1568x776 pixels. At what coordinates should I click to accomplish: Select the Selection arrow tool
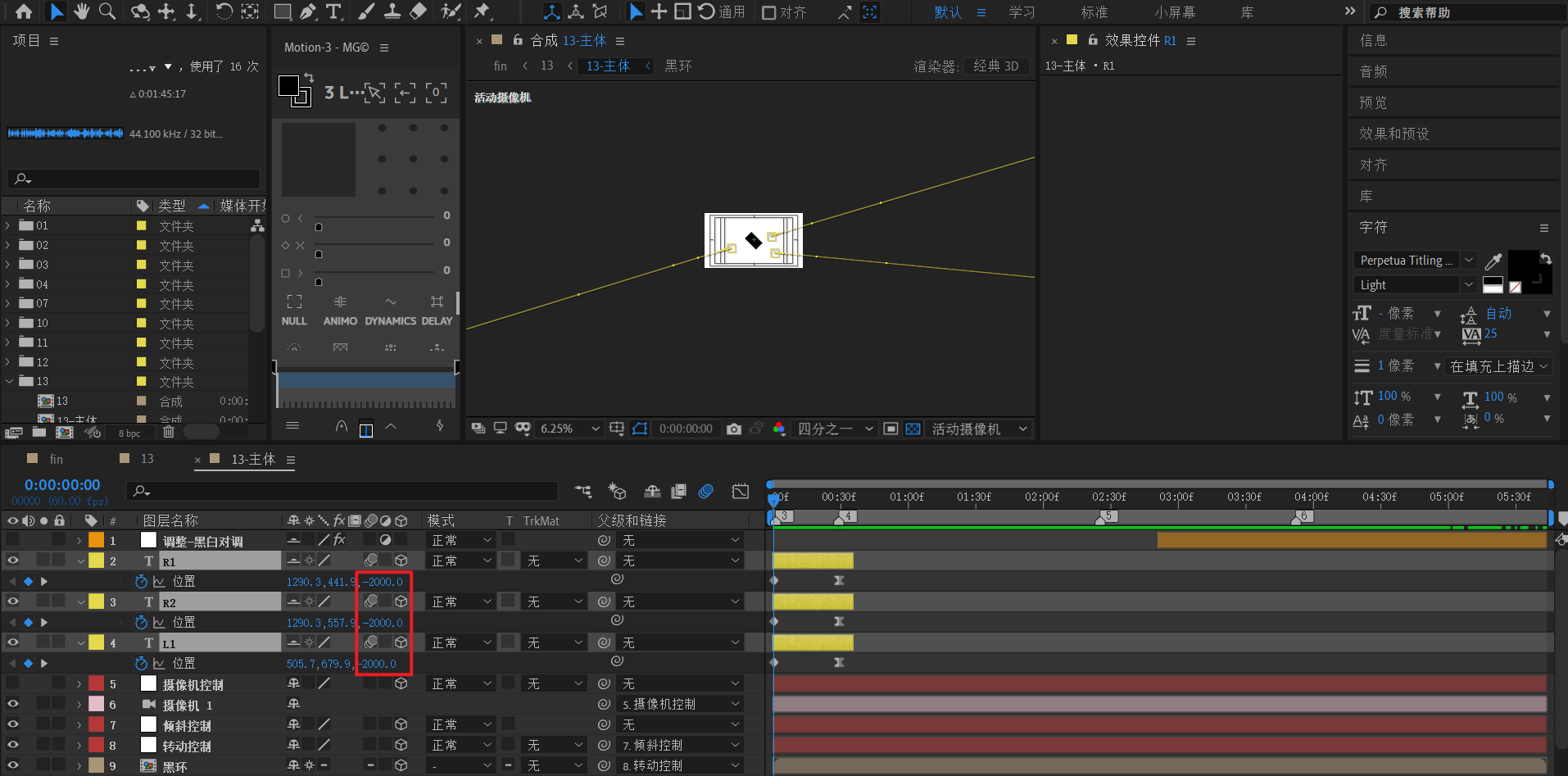coord(56,11)
